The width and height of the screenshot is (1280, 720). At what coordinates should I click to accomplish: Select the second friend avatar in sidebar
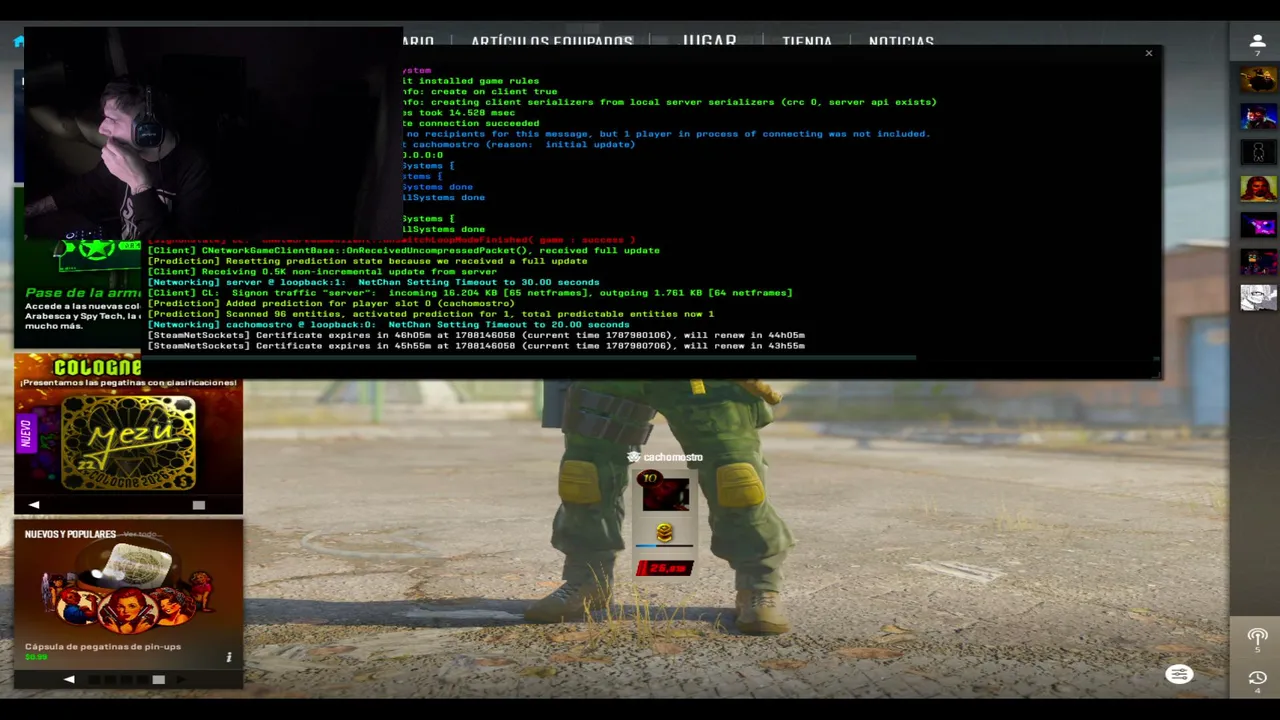pos(1258,116)
